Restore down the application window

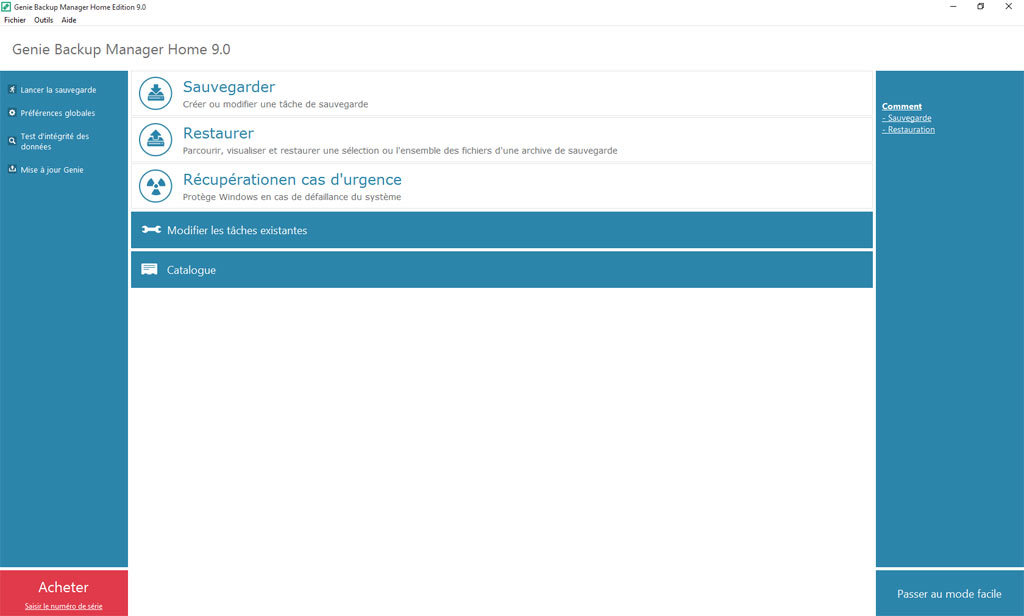(980, 7)
